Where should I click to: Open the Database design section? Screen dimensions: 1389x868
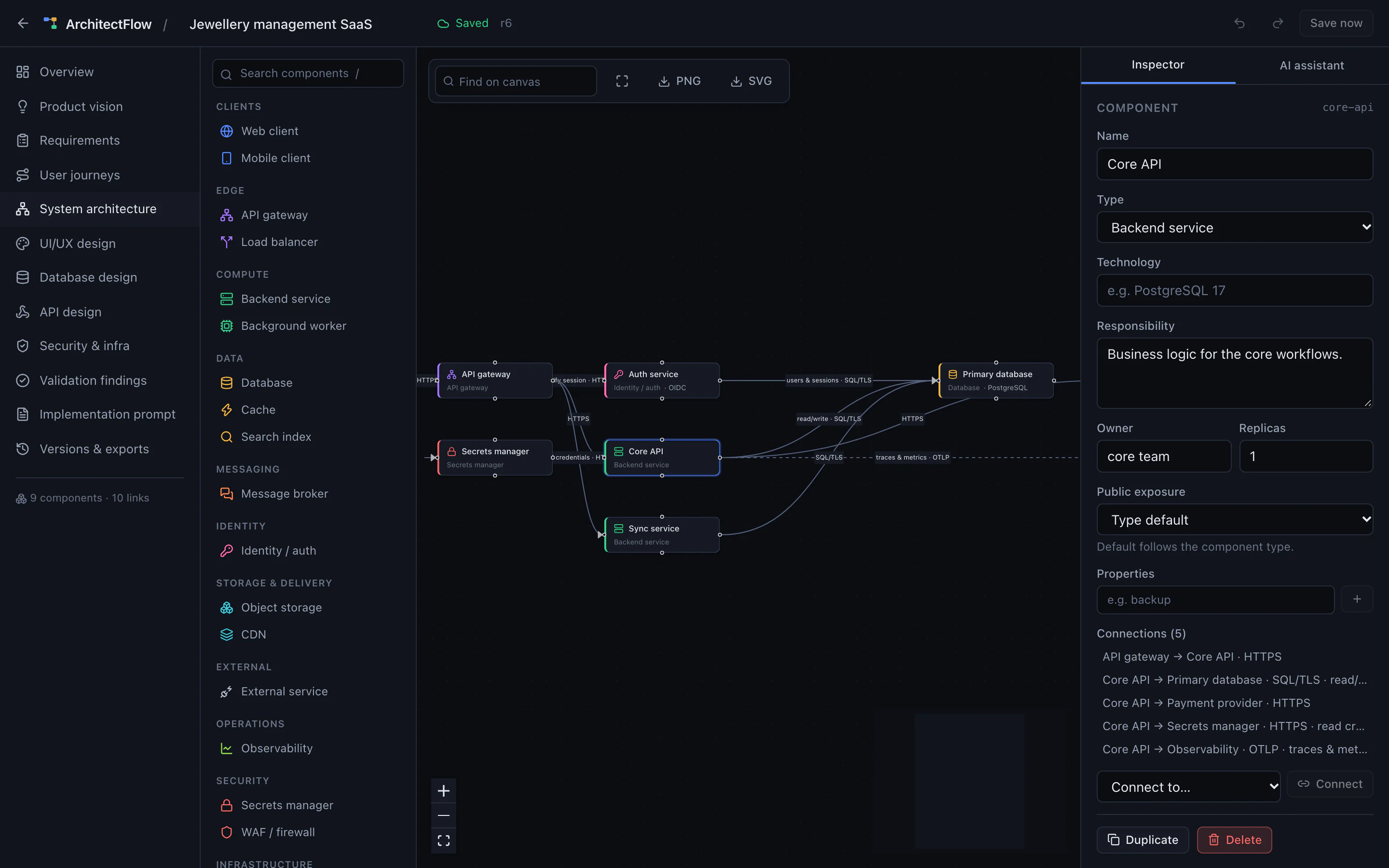tap(100, 277)
